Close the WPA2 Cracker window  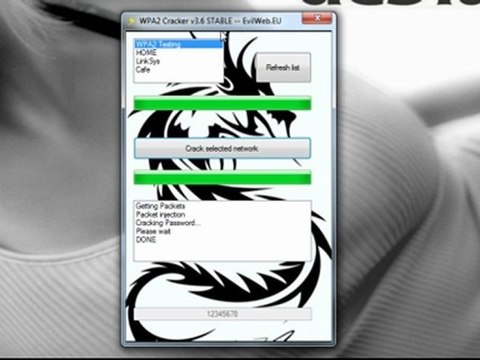click(317, 18)
